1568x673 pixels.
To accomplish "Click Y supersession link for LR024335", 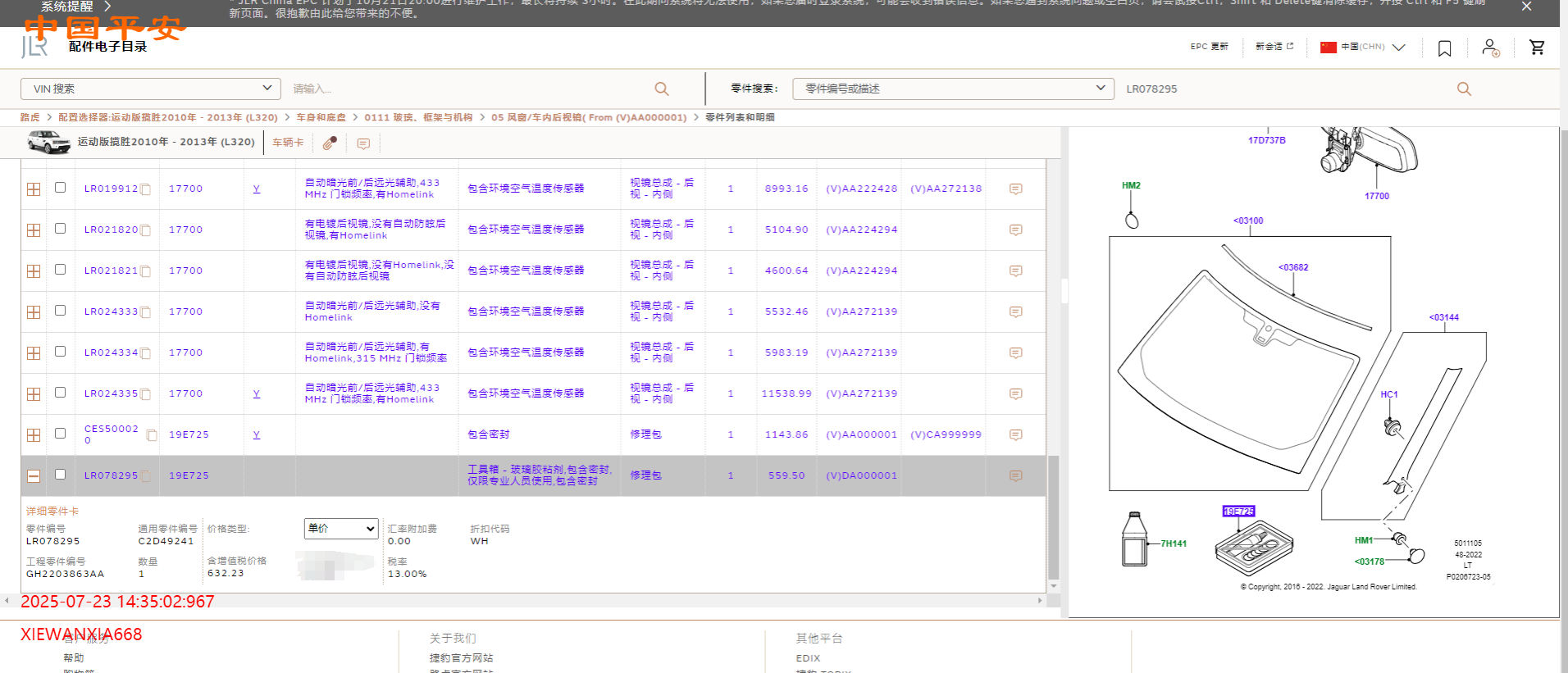I will point(257,393).
